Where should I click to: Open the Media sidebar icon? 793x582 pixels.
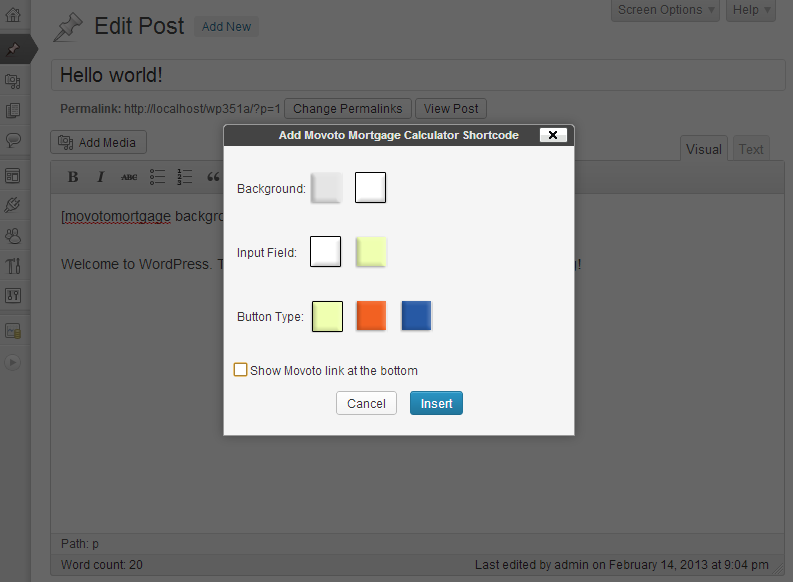tap(13, 81)
